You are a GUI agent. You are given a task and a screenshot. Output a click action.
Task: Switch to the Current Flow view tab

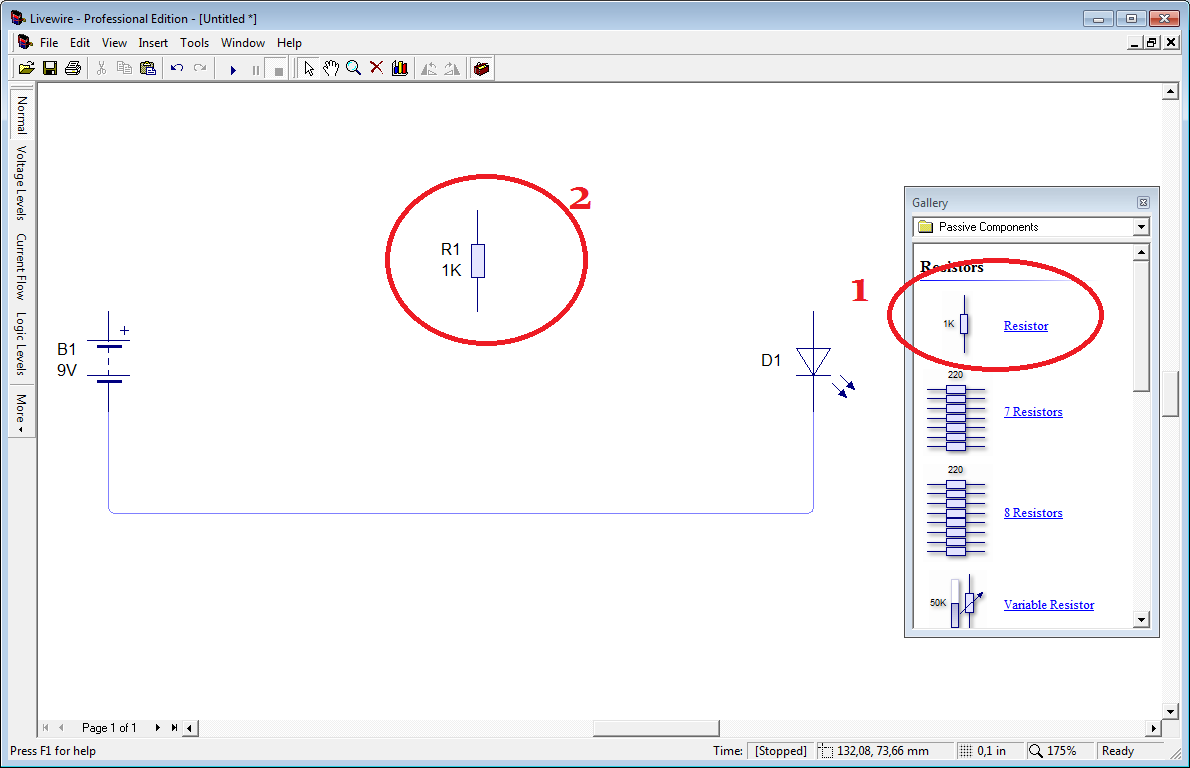point(21,267)
